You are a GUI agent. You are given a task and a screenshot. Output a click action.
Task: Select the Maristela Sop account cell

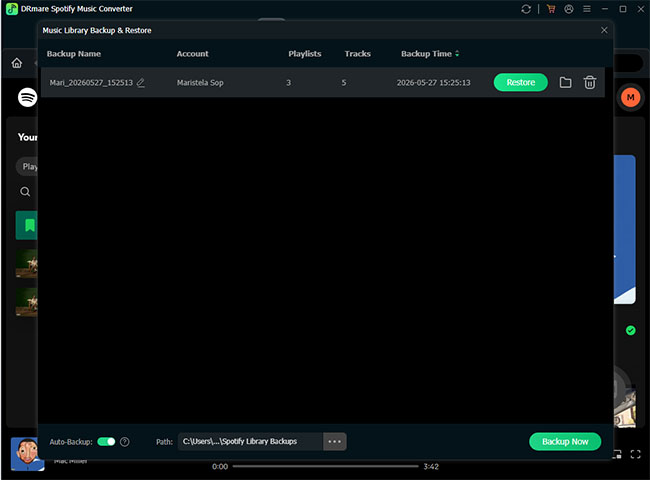(x=200, y=82)
